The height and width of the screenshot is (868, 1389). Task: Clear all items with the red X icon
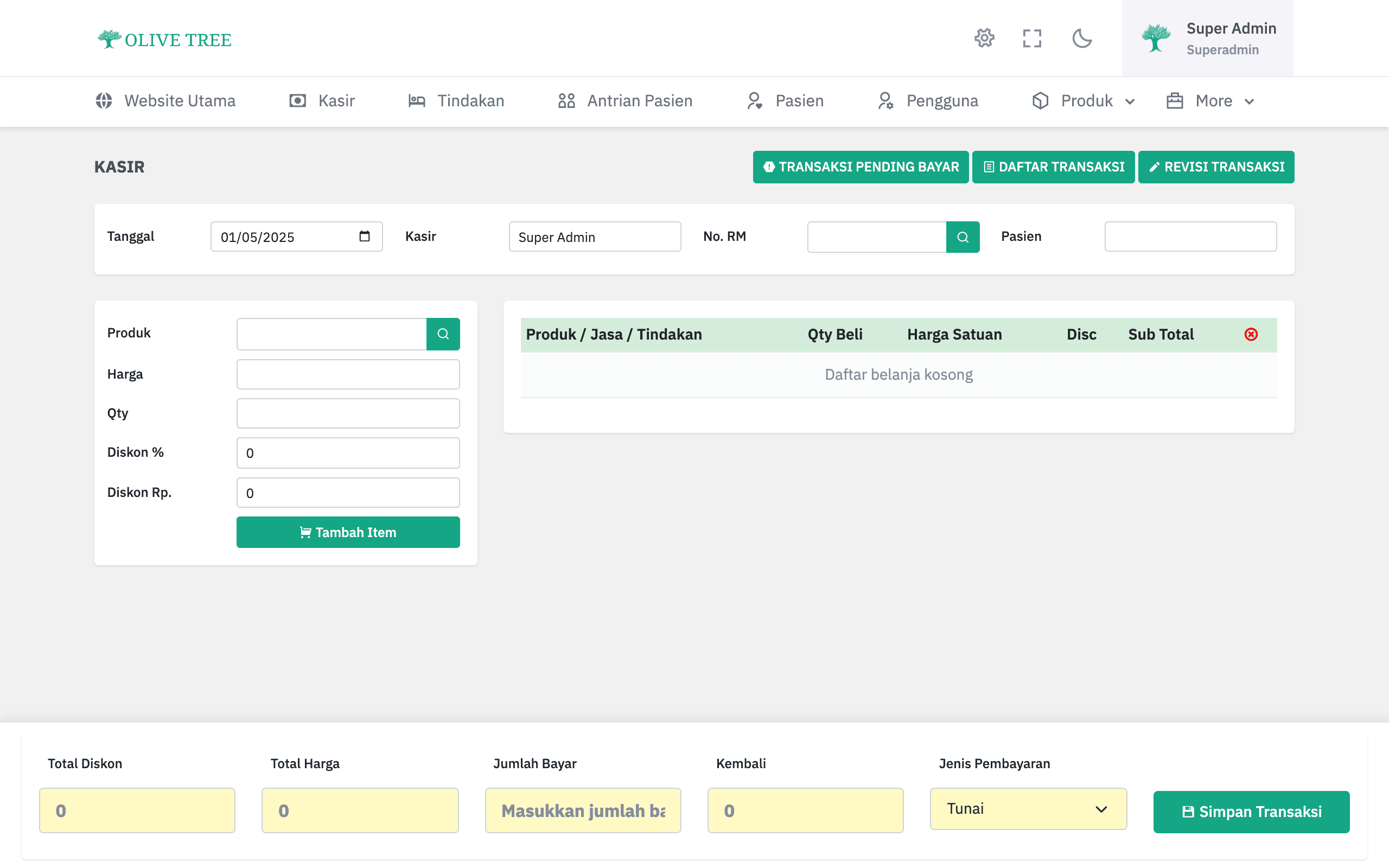[x=1251, y=335]
